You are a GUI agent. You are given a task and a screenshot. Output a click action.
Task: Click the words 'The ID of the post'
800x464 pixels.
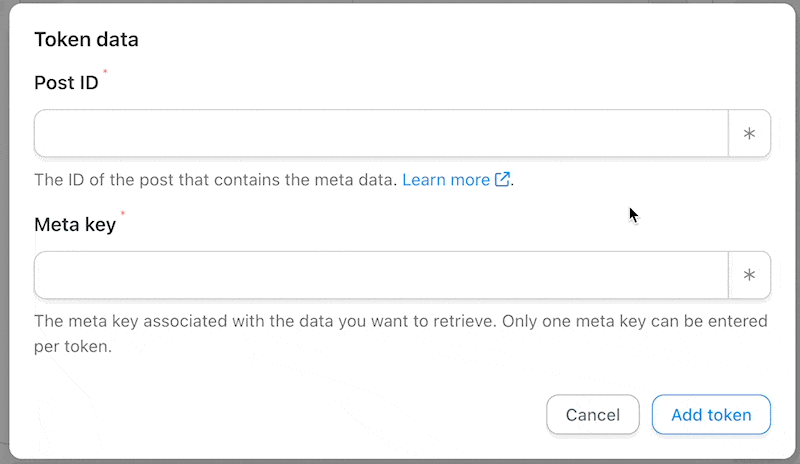[101, 180]
